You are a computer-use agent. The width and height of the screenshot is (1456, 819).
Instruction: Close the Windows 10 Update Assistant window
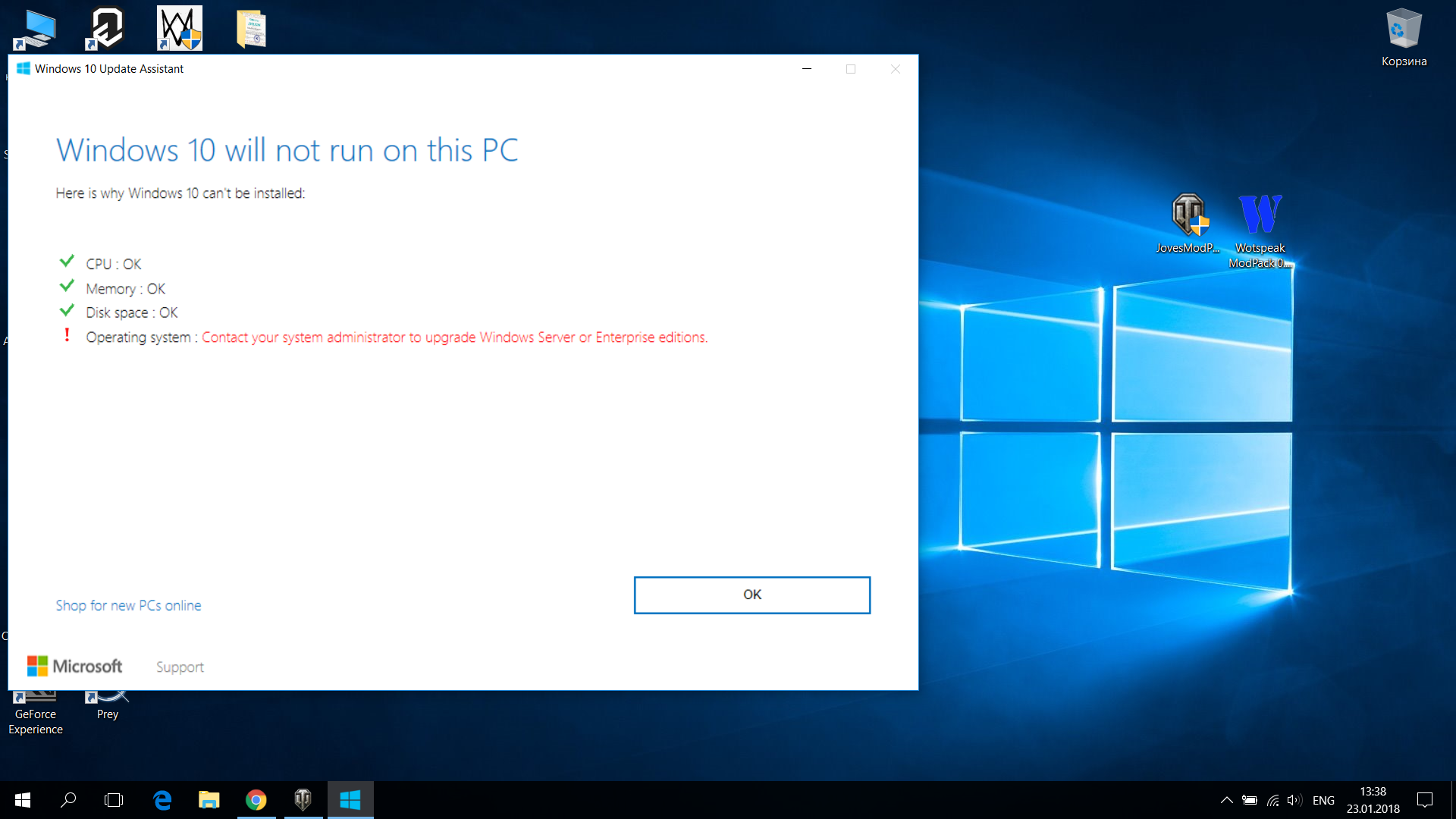point(895,69)
